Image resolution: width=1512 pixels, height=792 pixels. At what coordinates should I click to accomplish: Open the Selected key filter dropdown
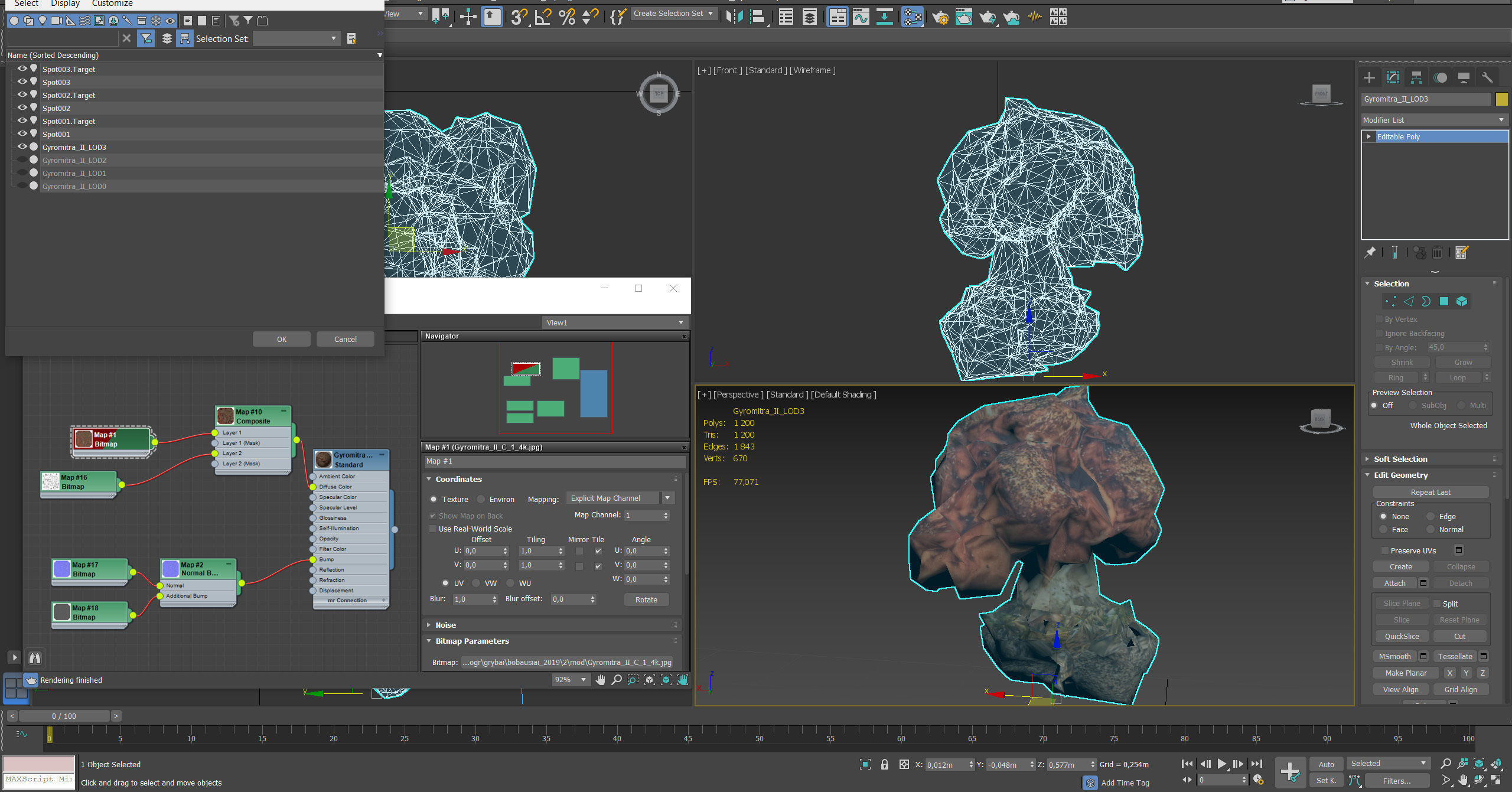point(1389,764)
